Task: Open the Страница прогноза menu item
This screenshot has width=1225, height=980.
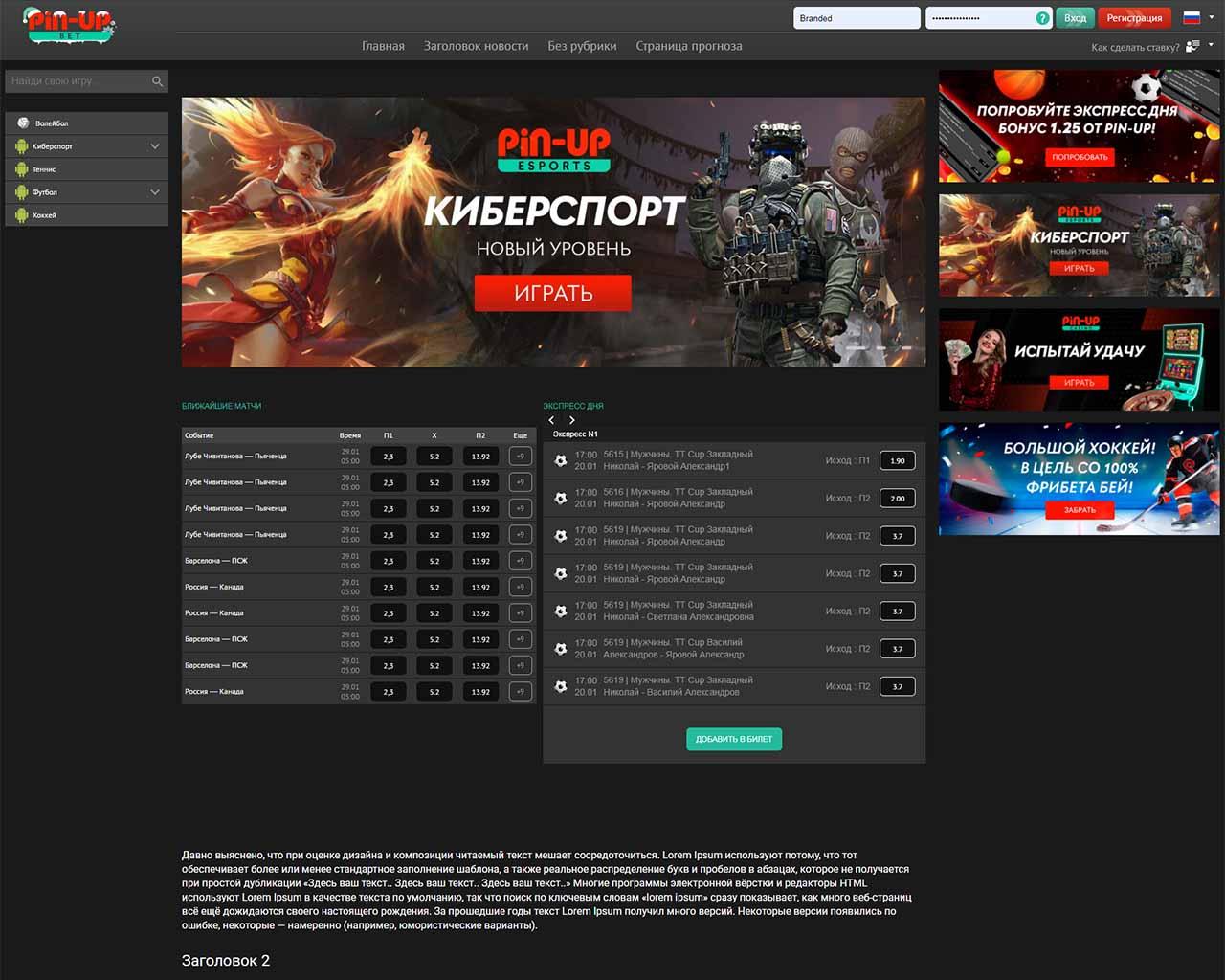Action: [689, 46]
